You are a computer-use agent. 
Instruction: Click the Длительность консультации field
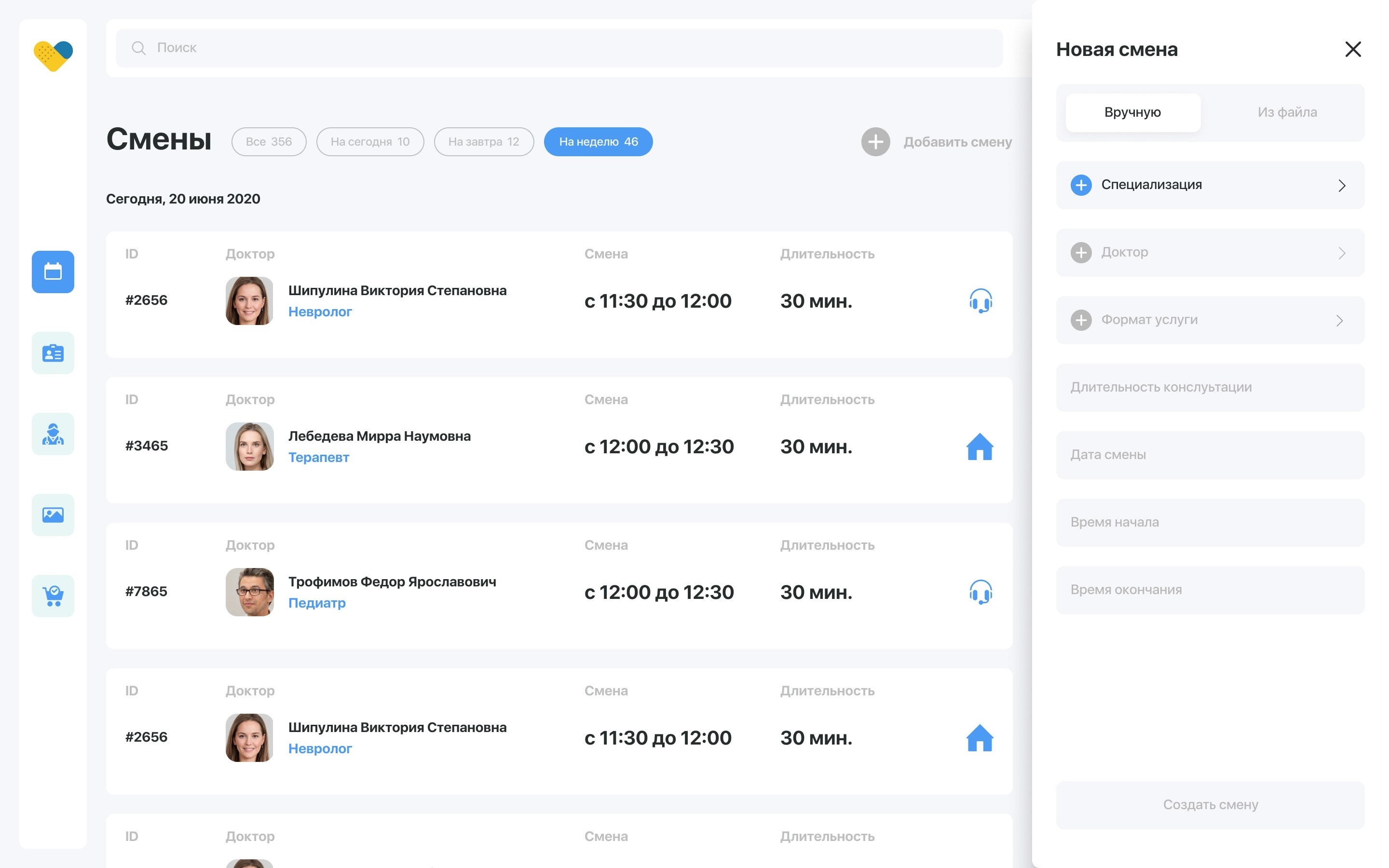pos(1210,388)
